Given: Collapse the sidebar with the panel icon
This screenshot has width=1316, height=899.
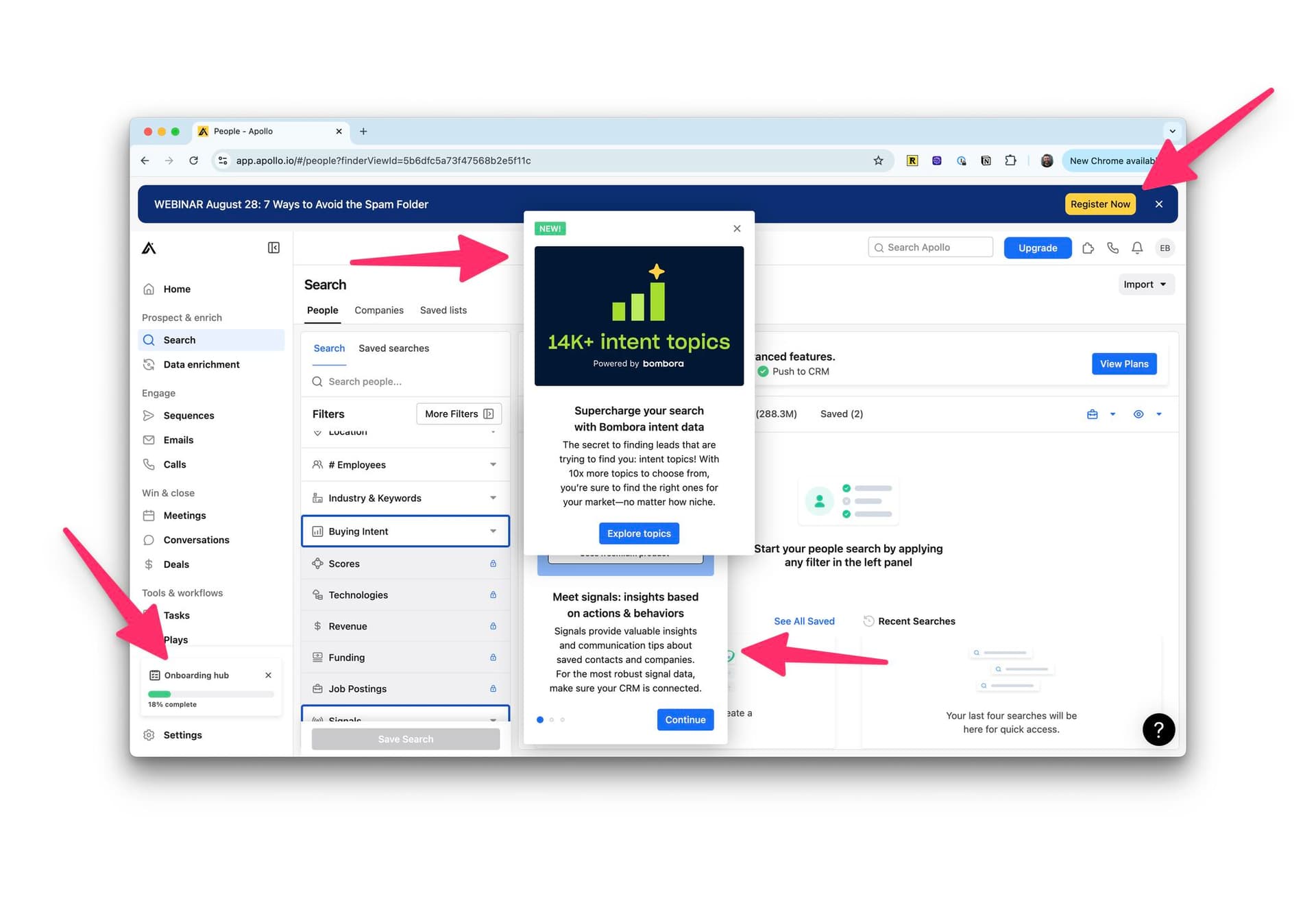Looking at the screenshot, I should pyautogui.click(x=273, y=248).
